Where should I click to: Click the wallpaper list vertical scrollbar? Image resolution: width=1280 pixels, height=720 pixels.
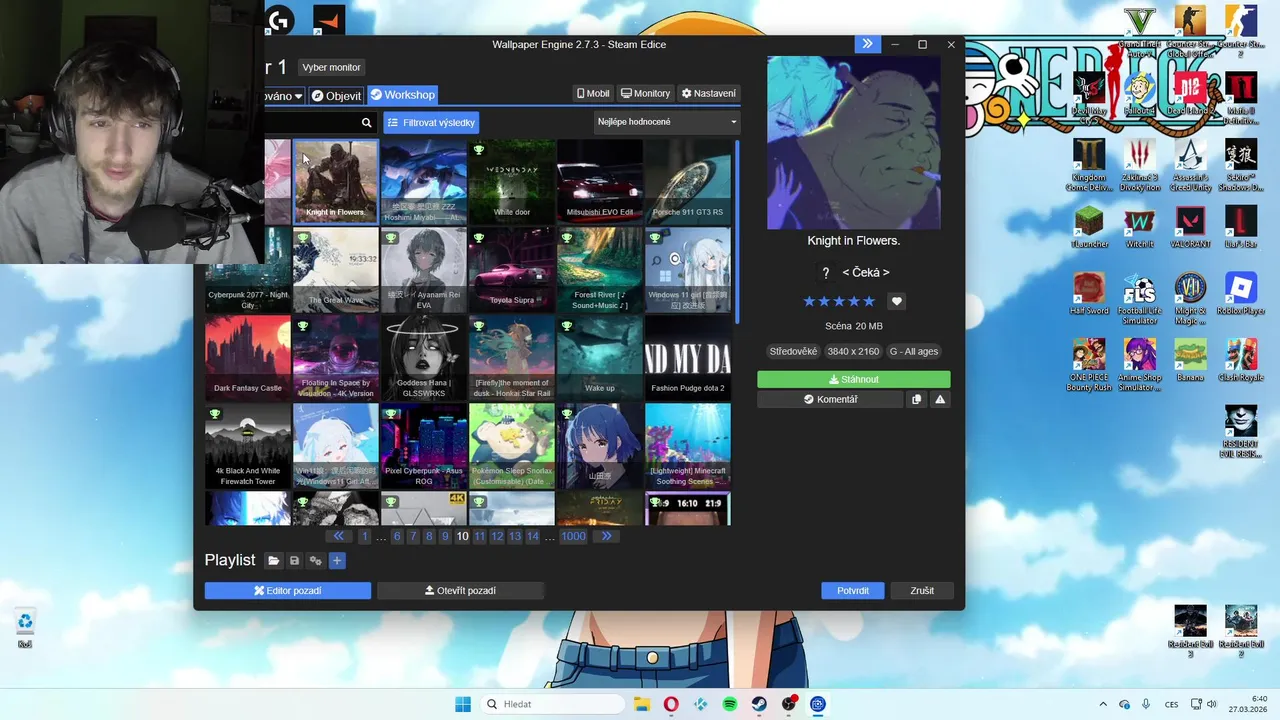[x=737, y=232]
